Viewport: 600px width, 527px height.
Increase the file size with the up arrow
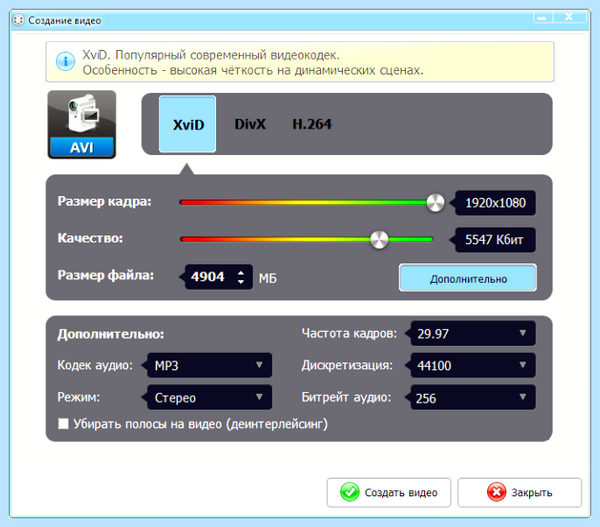tap(241, 273)
